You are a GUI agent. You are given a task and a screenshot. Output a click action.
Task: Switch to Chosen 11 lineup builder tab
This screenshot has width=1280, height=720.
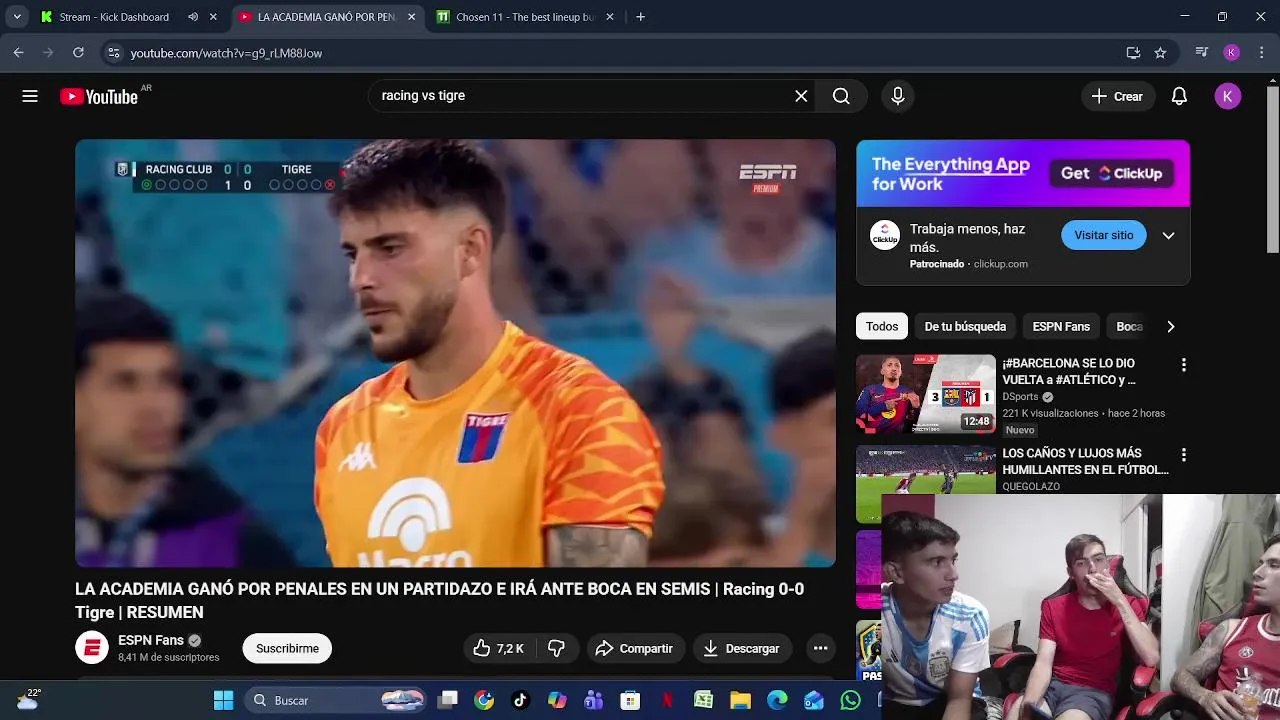(x=525, y=17)
